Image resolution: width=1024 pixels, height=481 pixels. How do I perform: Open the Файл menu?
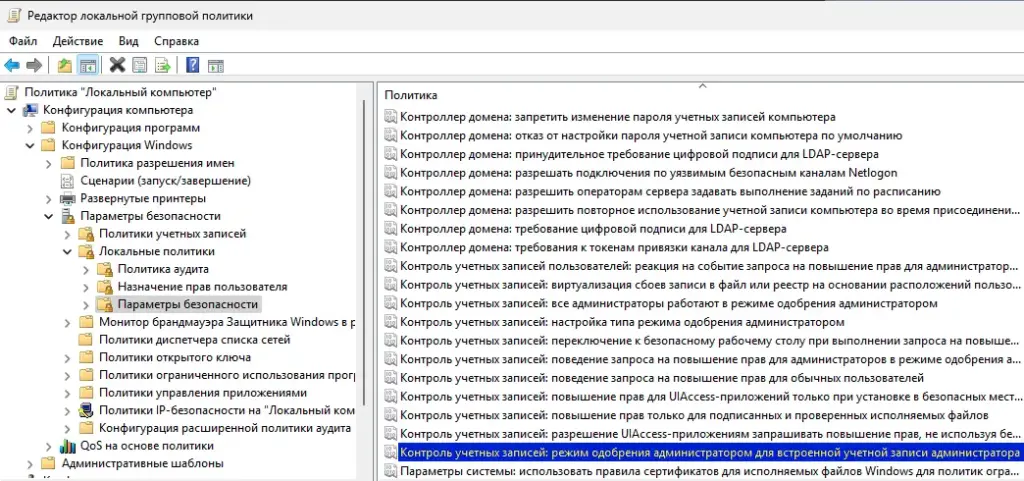click(23, 41)
